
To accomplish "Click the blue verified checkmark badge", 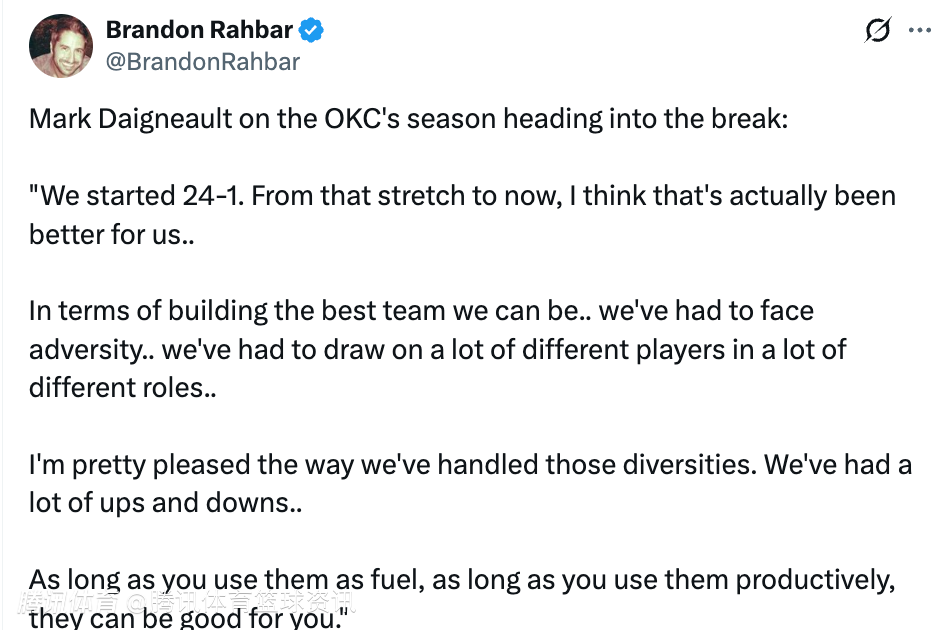I will (x=312, y=31).
